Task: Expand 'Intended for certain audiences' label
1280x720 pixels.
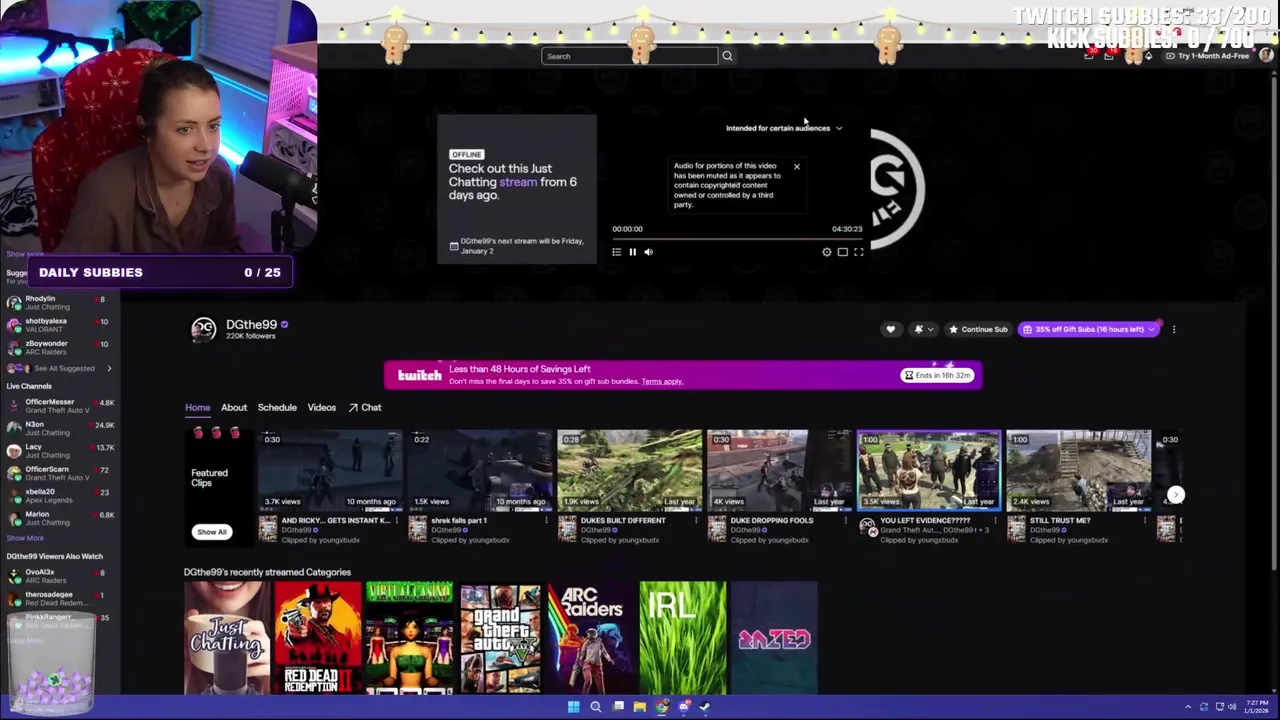Action: [784, 128]
